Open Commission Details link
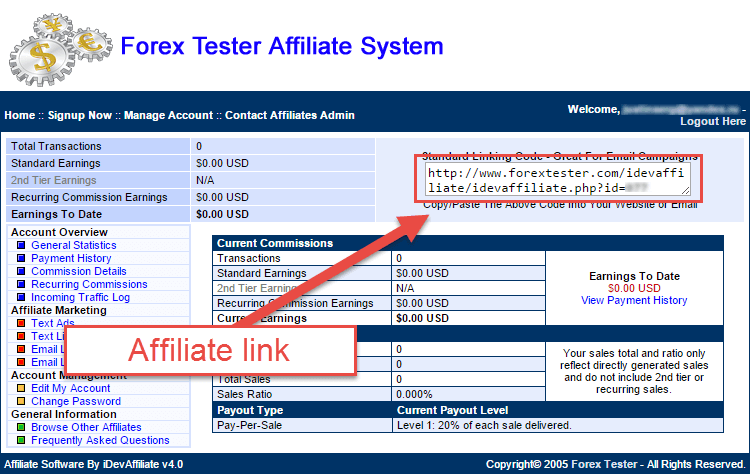The width and height of the screenshot is (750, 475). (x=79, y=271)
